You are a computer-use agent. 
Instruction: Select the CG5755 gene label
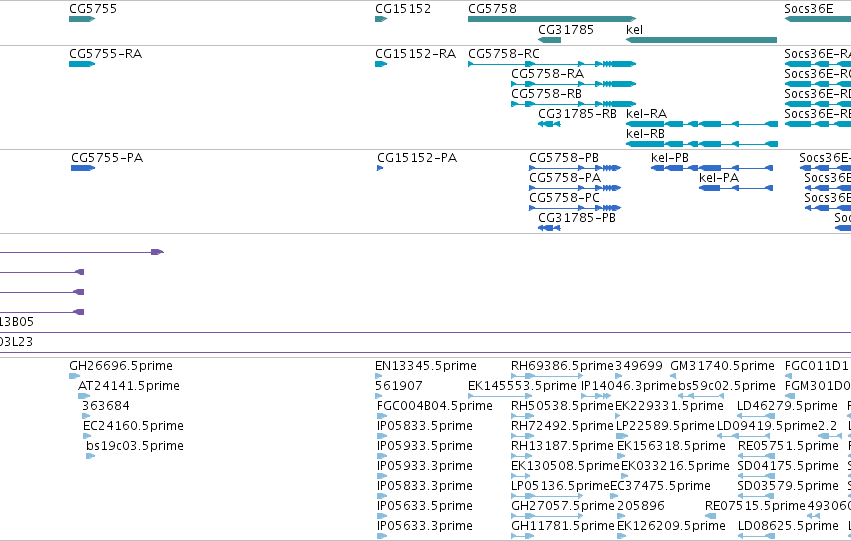click(93, 9)
